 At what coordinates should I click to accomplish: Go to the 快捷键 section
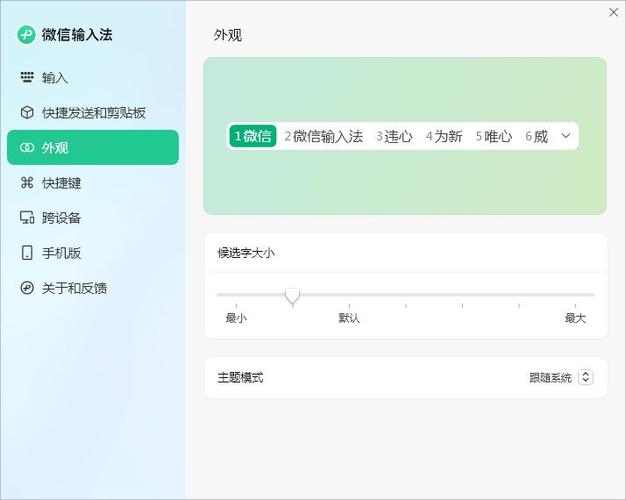click(93, 183)
